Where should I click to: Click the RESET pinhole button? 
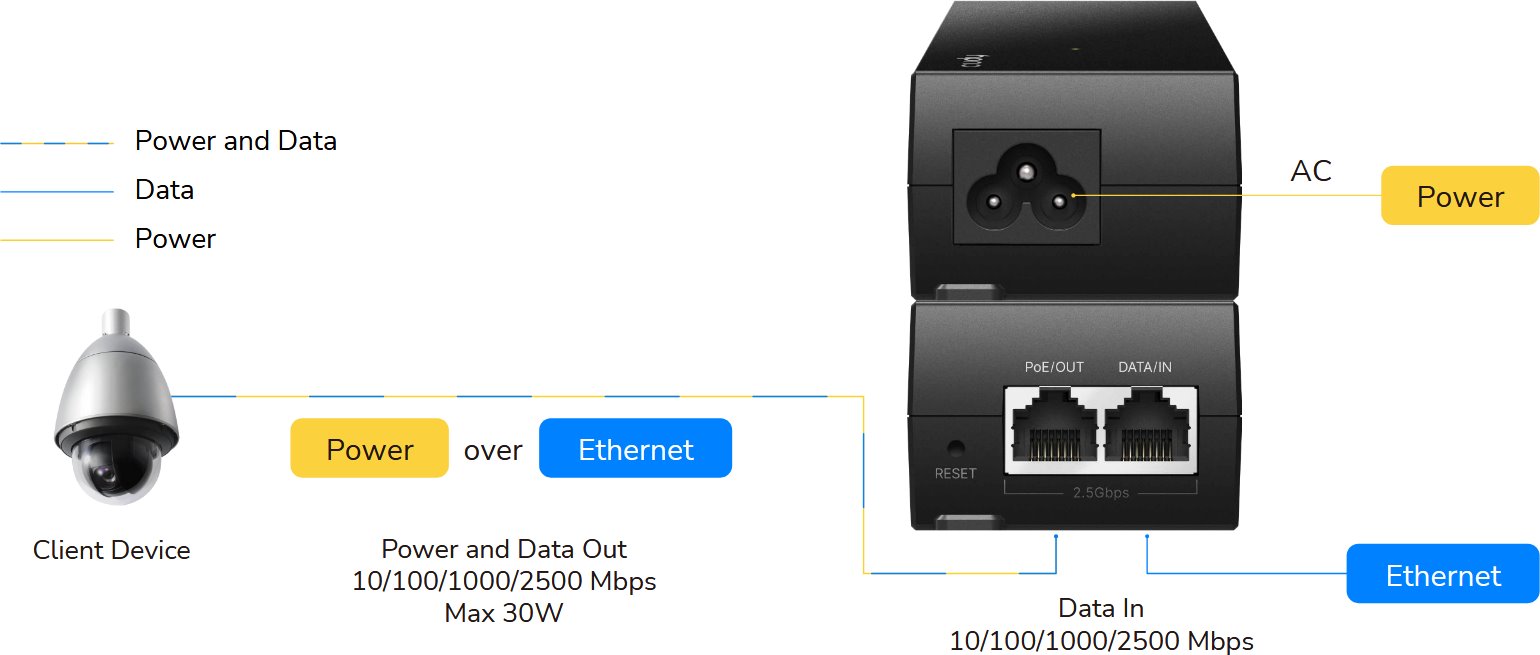956,448
